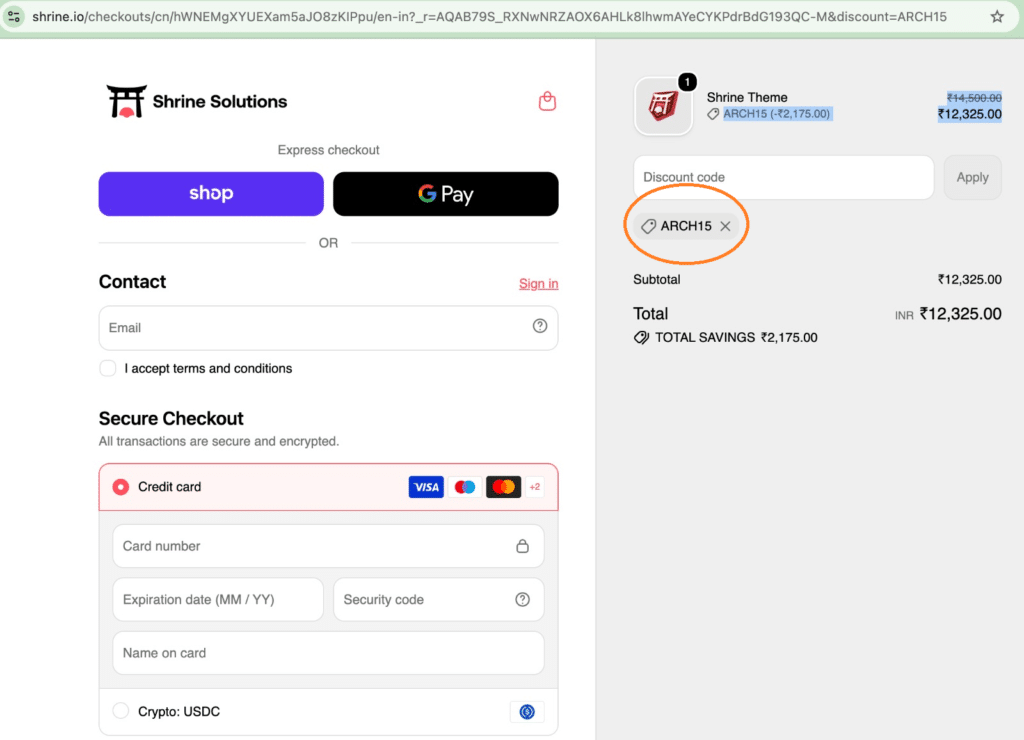Screen dimensions: 1024x740
Task: Focus the Name on card field
Action: click(x=328, y=653)
